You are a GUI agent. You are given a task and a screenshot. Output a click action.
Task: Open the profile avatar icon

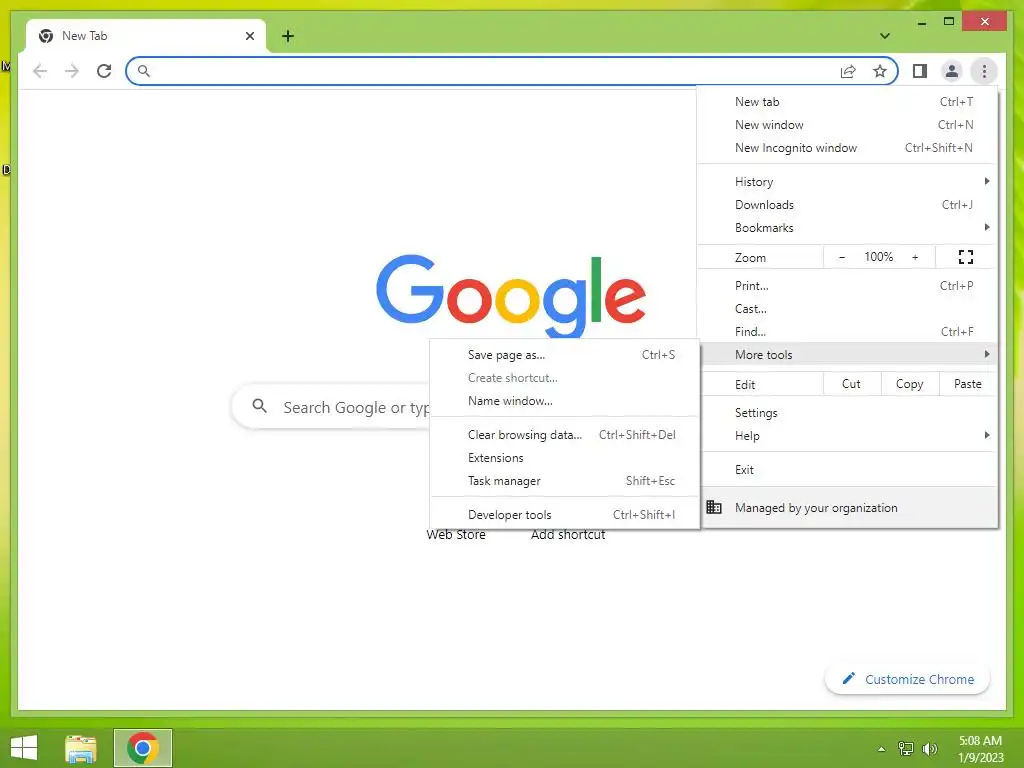(952, 71)
